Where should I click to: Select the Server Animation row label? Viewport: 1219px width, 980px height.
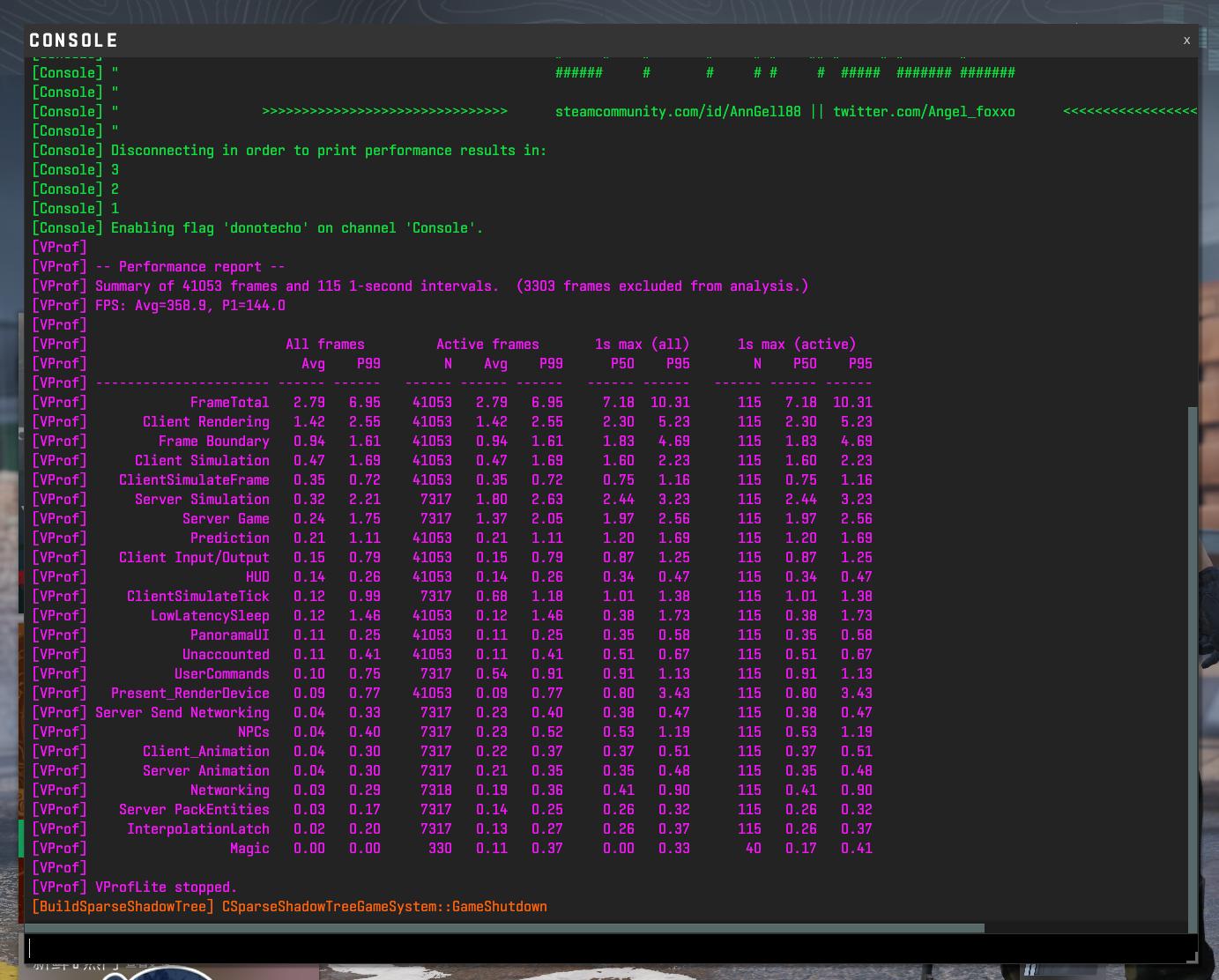[x=205, y=771]
